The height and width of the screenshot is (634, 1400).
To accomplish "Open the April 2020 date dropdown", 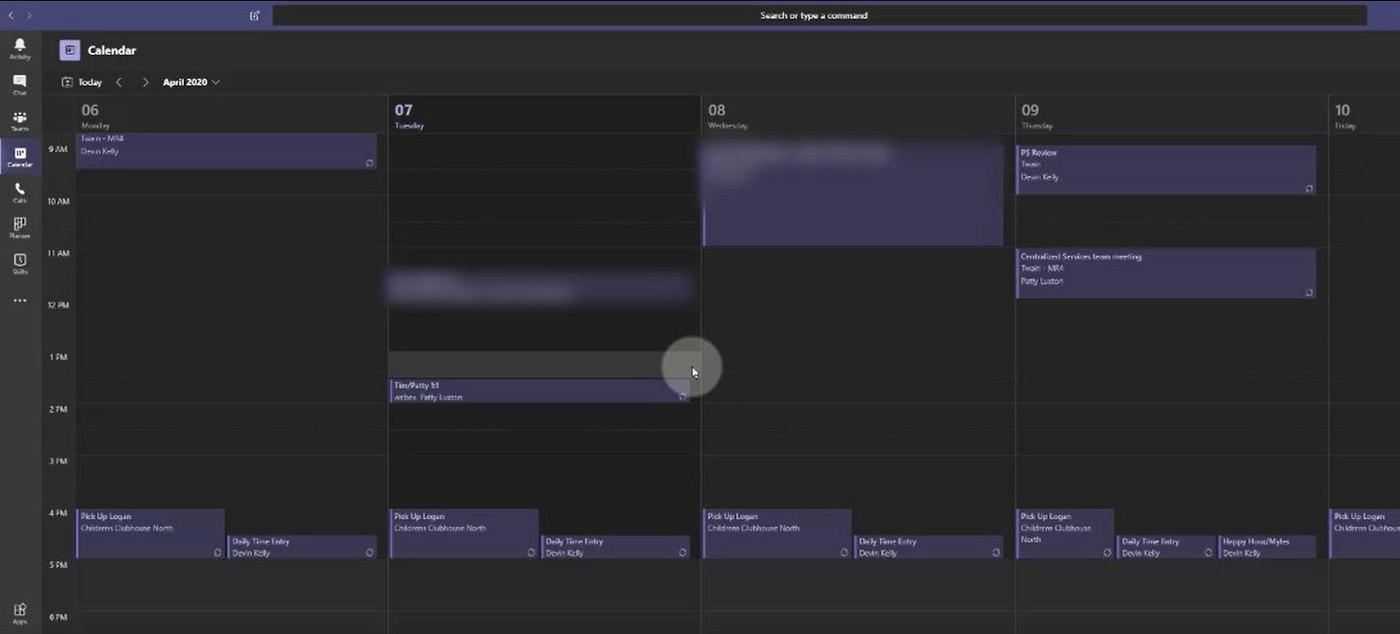I will pos(190,82).
